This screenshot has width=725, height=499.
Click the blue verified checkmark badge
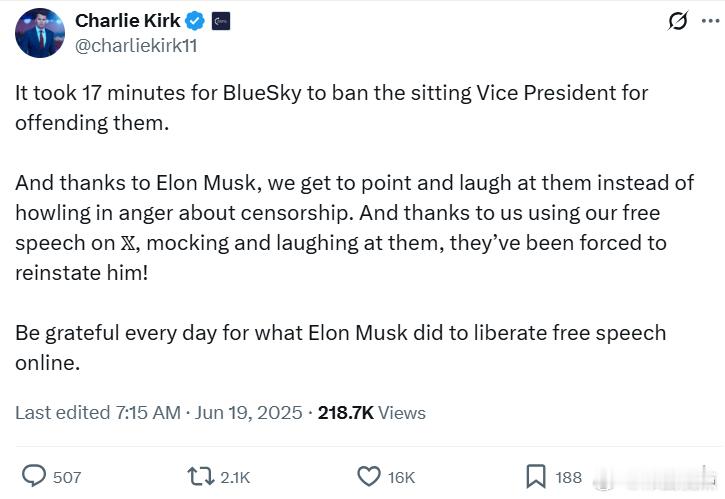pyautogui.click(x=197, y=20)
